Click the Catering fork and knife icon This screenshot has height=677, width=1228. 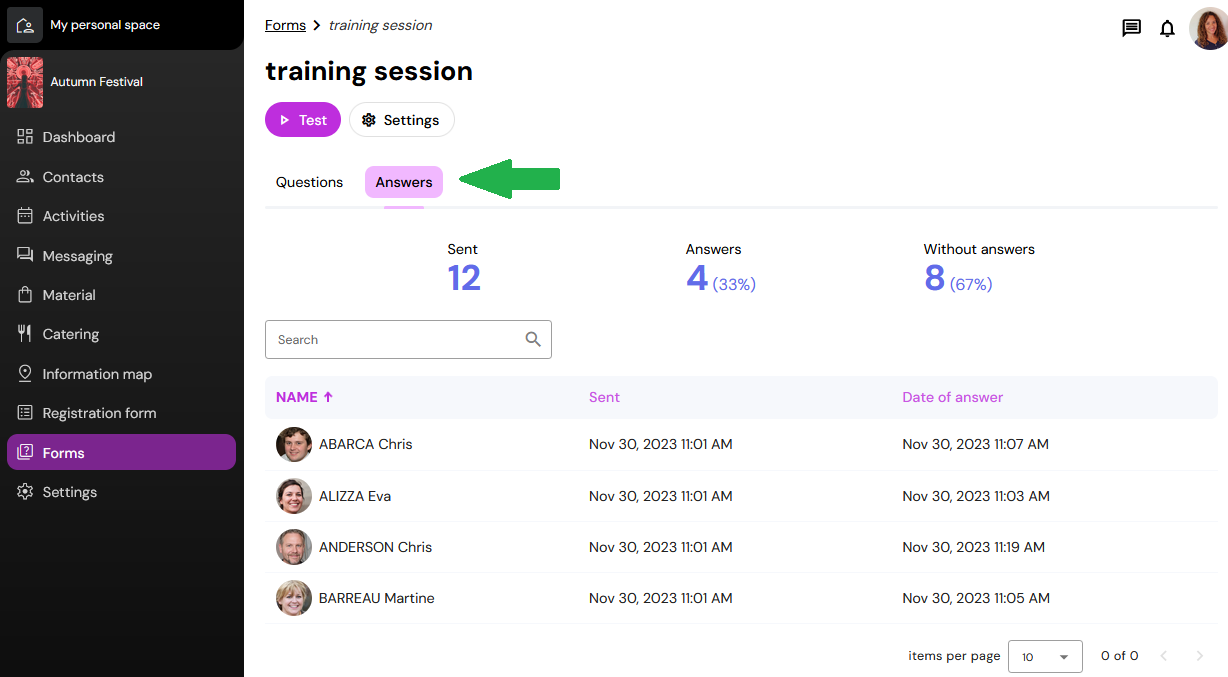[25, 334]
